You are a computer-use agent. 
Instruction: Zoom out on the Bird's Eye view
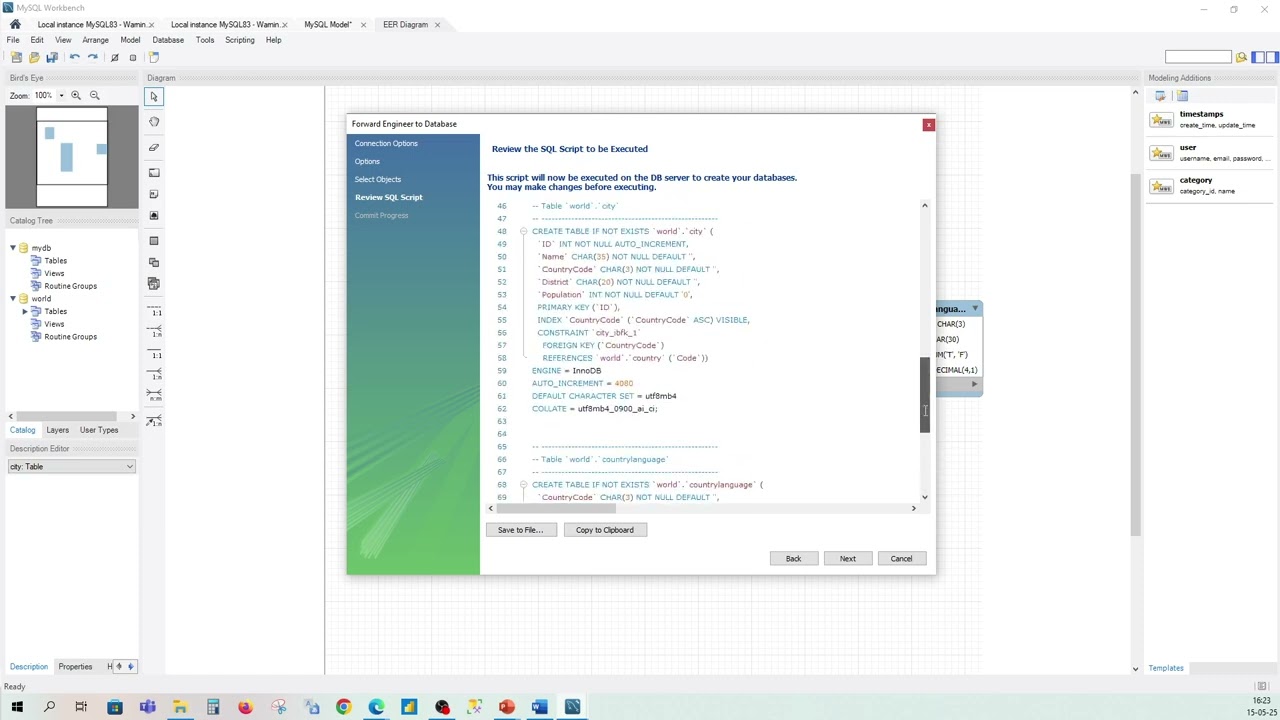pyautogui.click(x=95, y=95)
